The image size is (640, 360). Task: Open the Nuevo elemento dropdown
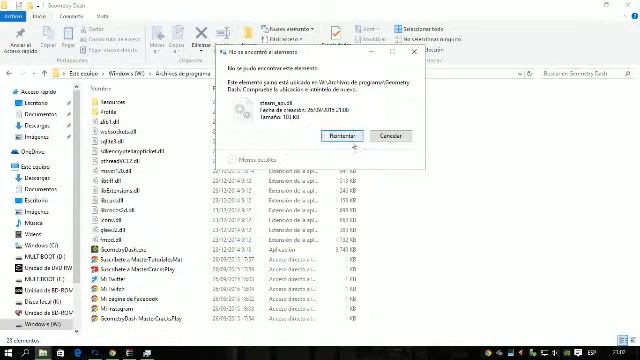(x=288, y=29)
